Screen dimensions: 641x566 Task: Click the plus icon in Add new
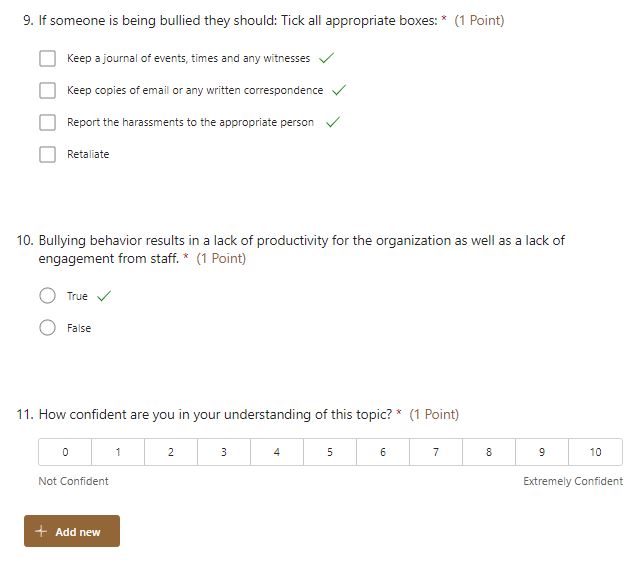coord(41,531)
